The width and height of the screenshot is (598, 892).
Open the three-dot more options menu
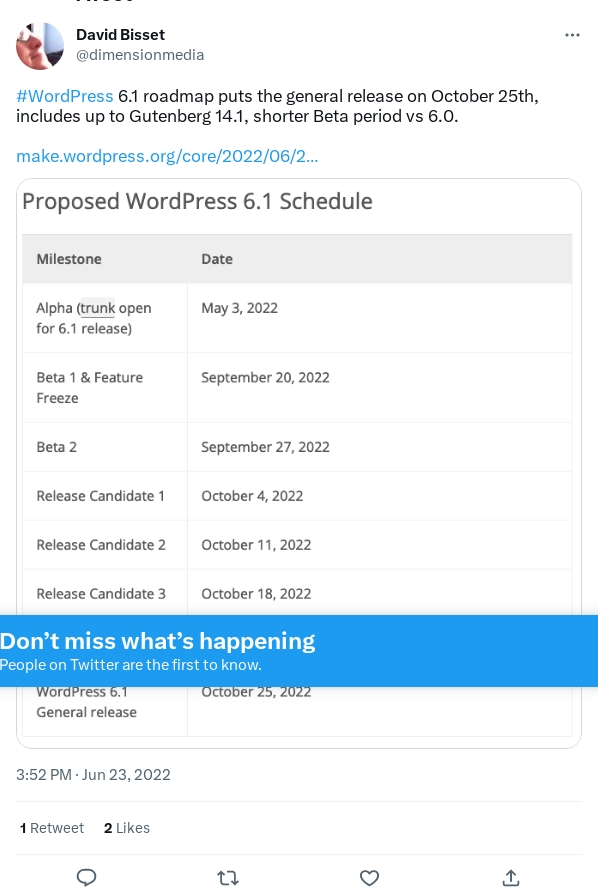tap(572, 35)
